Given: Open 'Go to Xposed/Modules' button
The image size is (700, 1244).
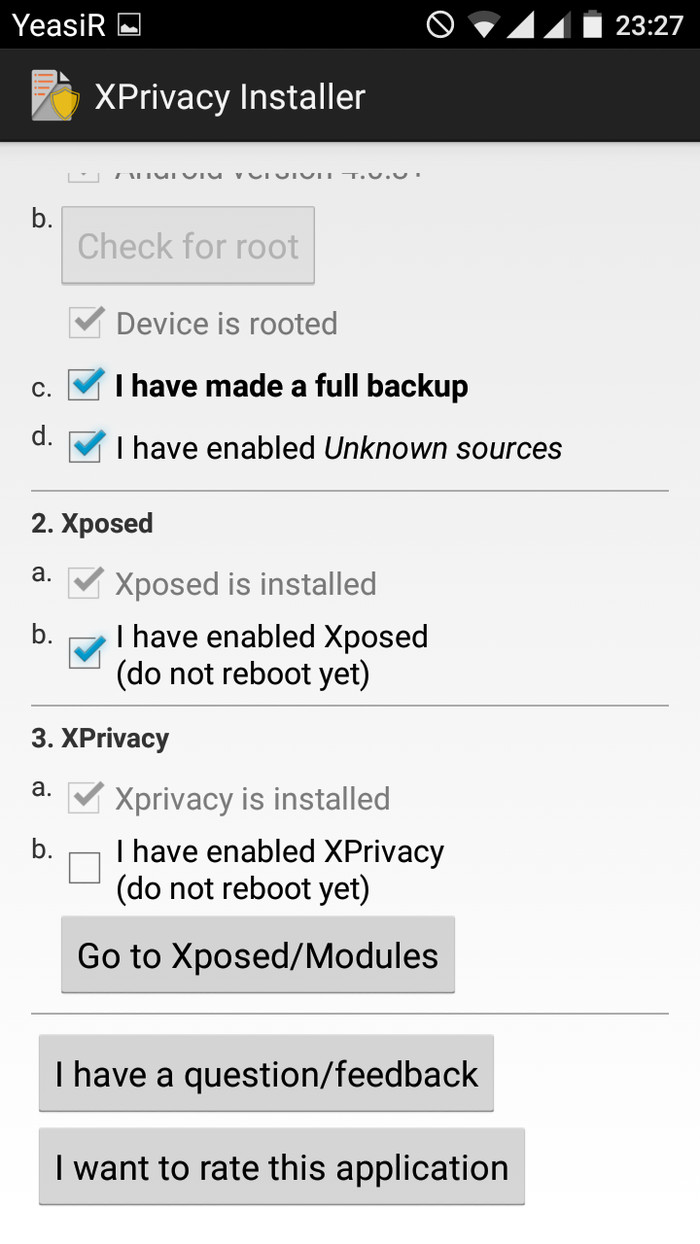Looking at the screenshot, I should (x=258, y=955).
